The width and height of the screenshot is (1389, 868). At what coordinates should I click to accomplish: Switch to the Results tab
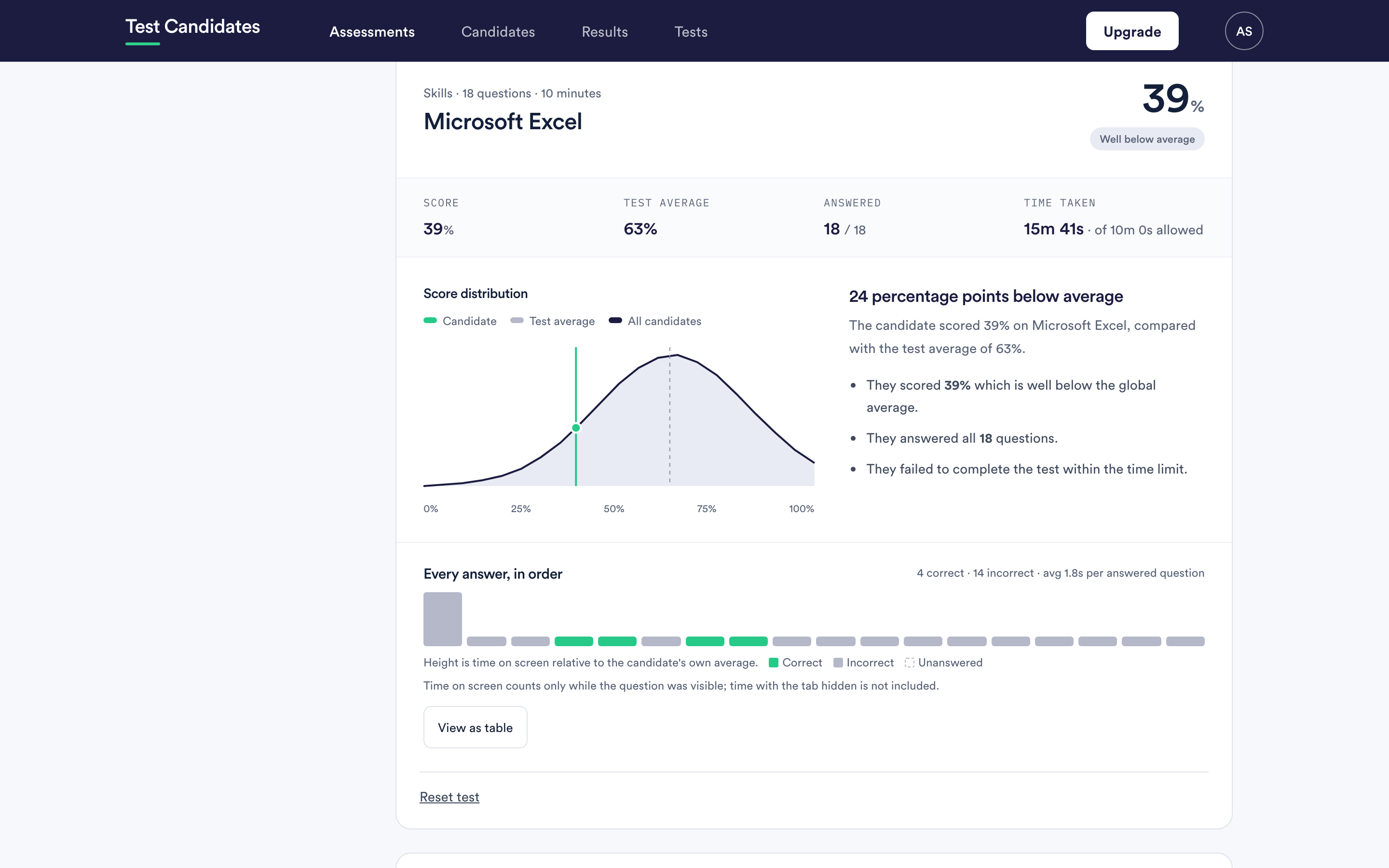coord(605,31)
